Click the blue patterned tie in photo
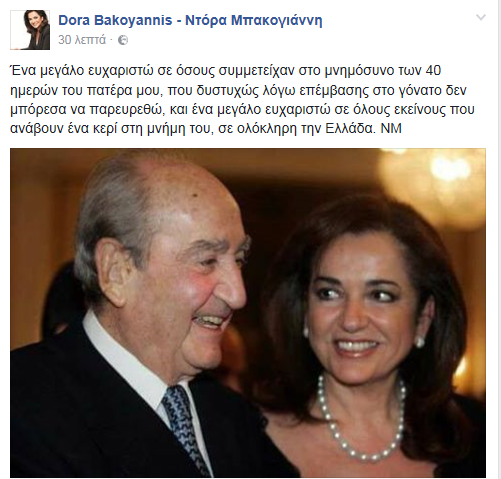 pos(185,430)
